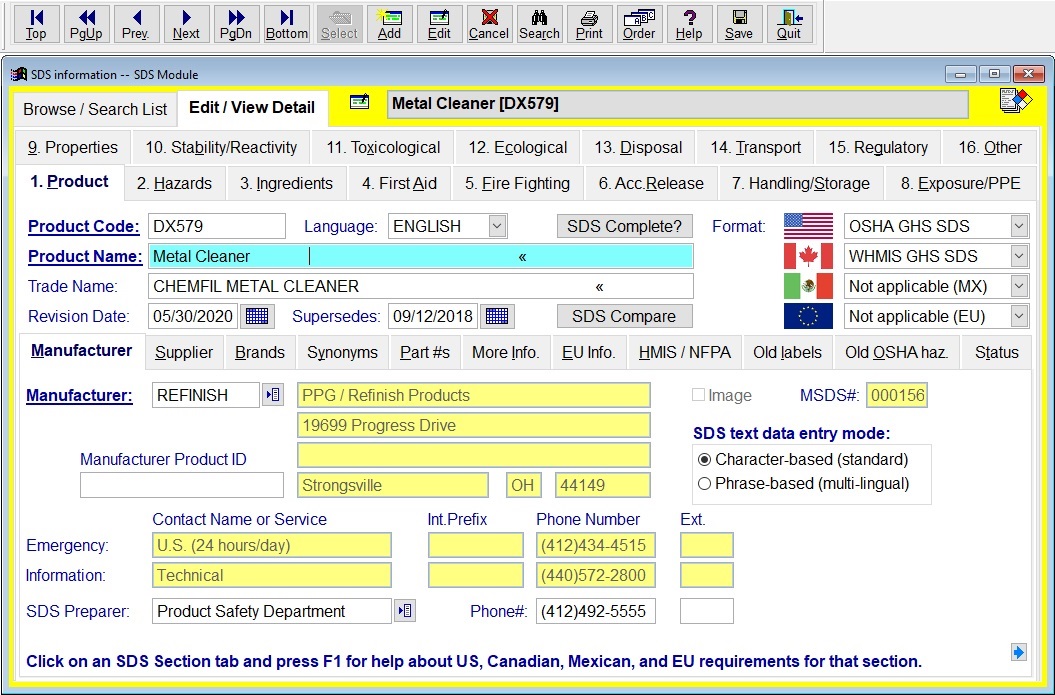Screen dimensions: 1055x695
Task: Switch to Browse / Search List tab
Action: 95,109
